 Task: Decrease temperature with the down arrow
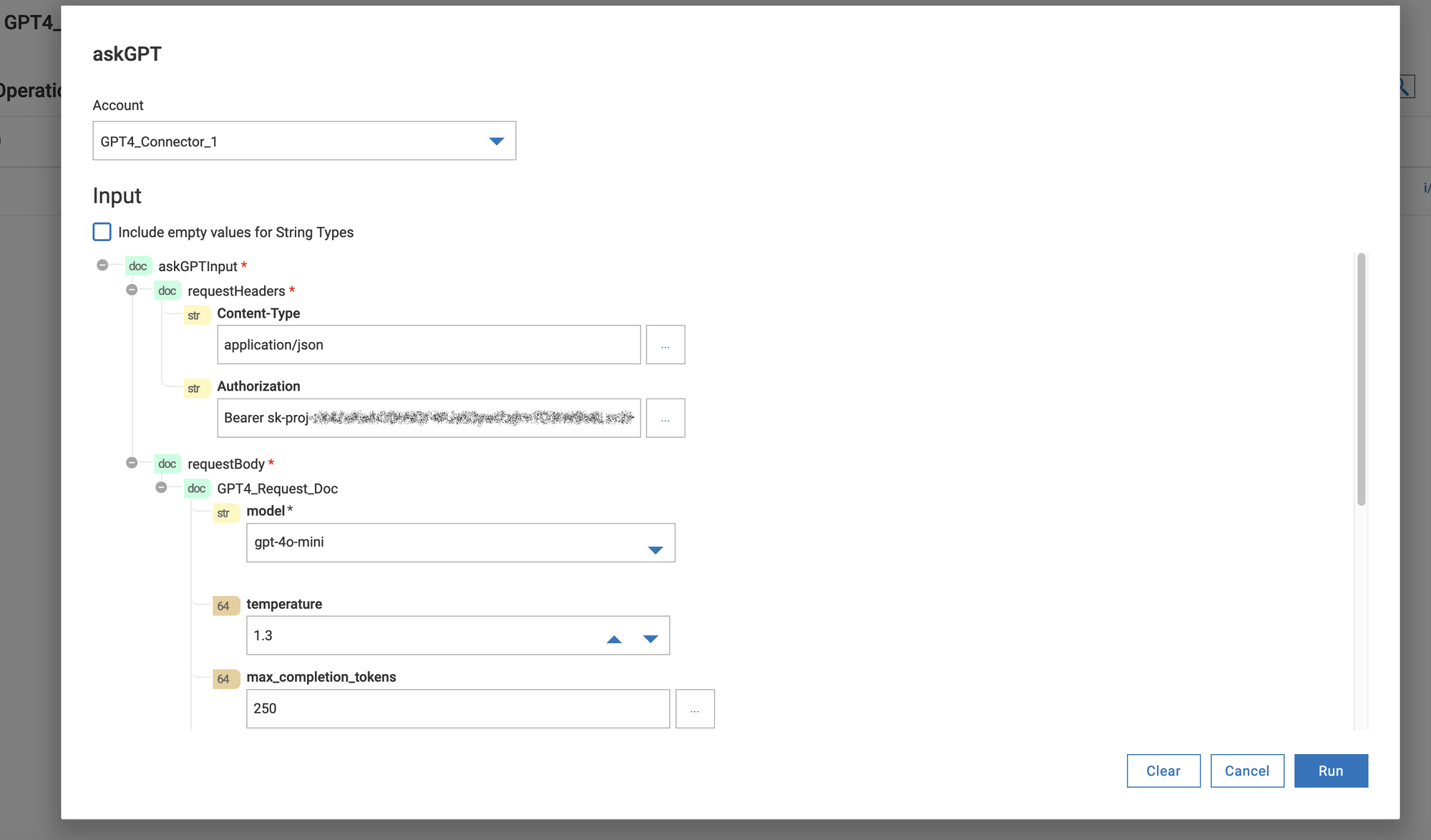(x=650, y=639)
